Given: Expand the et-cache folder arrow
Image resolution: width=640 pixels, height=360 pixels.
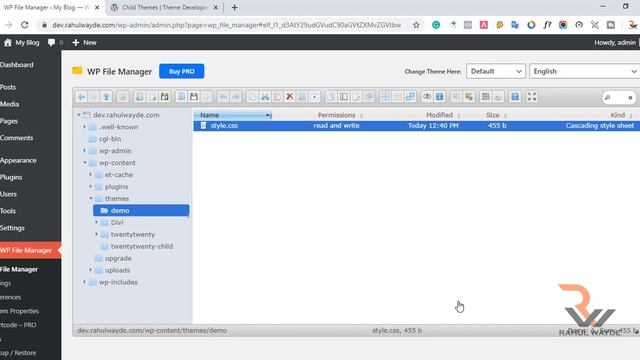Looking at the screenshot, I should point(91,174).
